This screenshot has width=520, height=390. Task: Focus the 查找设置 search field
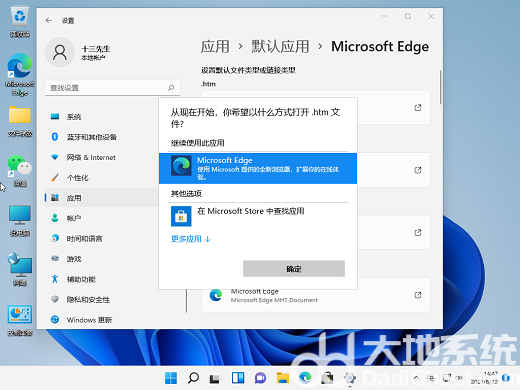coord(112,88)
